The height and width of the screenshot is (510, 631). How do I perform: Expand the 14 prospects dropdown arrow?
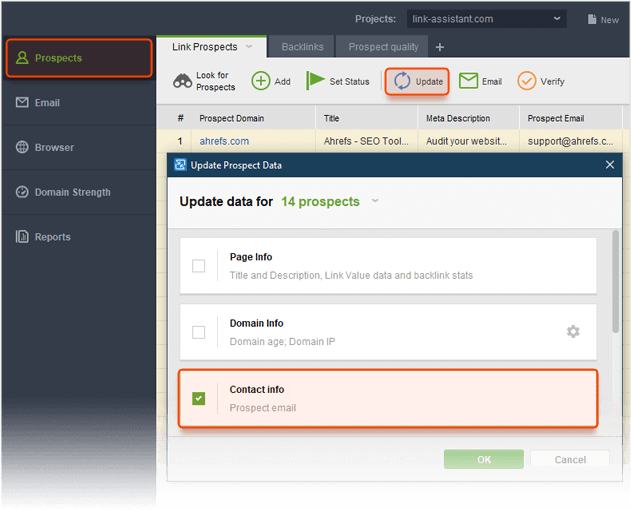point(375,201)
